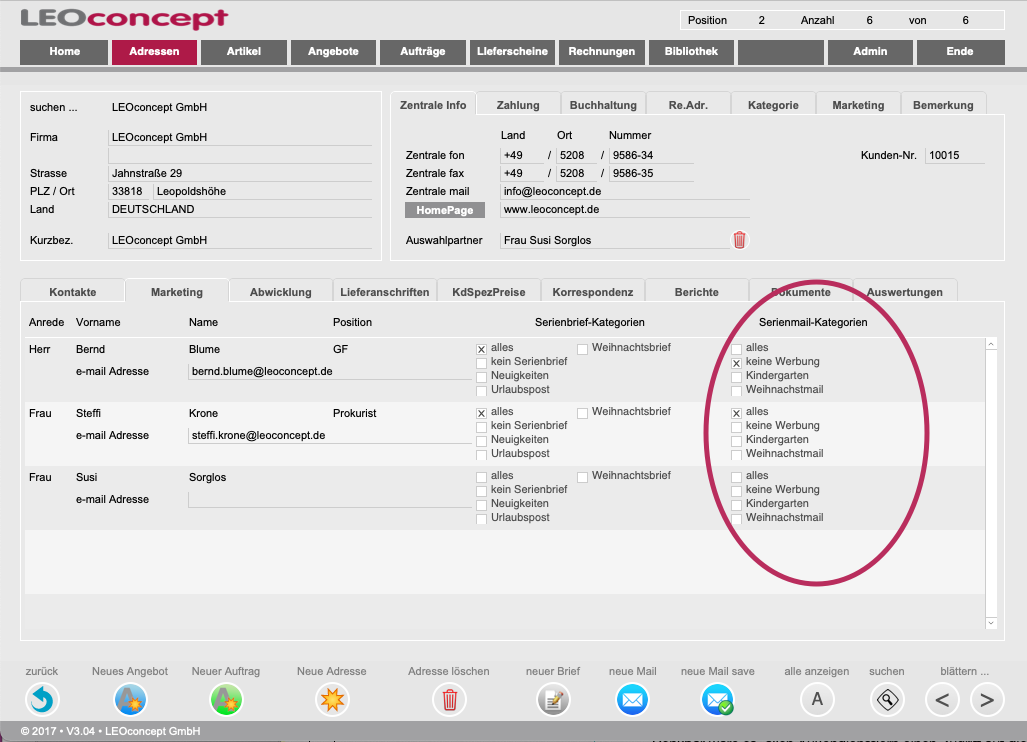Click the Kunden-Nr. field 10015
1027x742 pixels.
(x=955, y=155)
